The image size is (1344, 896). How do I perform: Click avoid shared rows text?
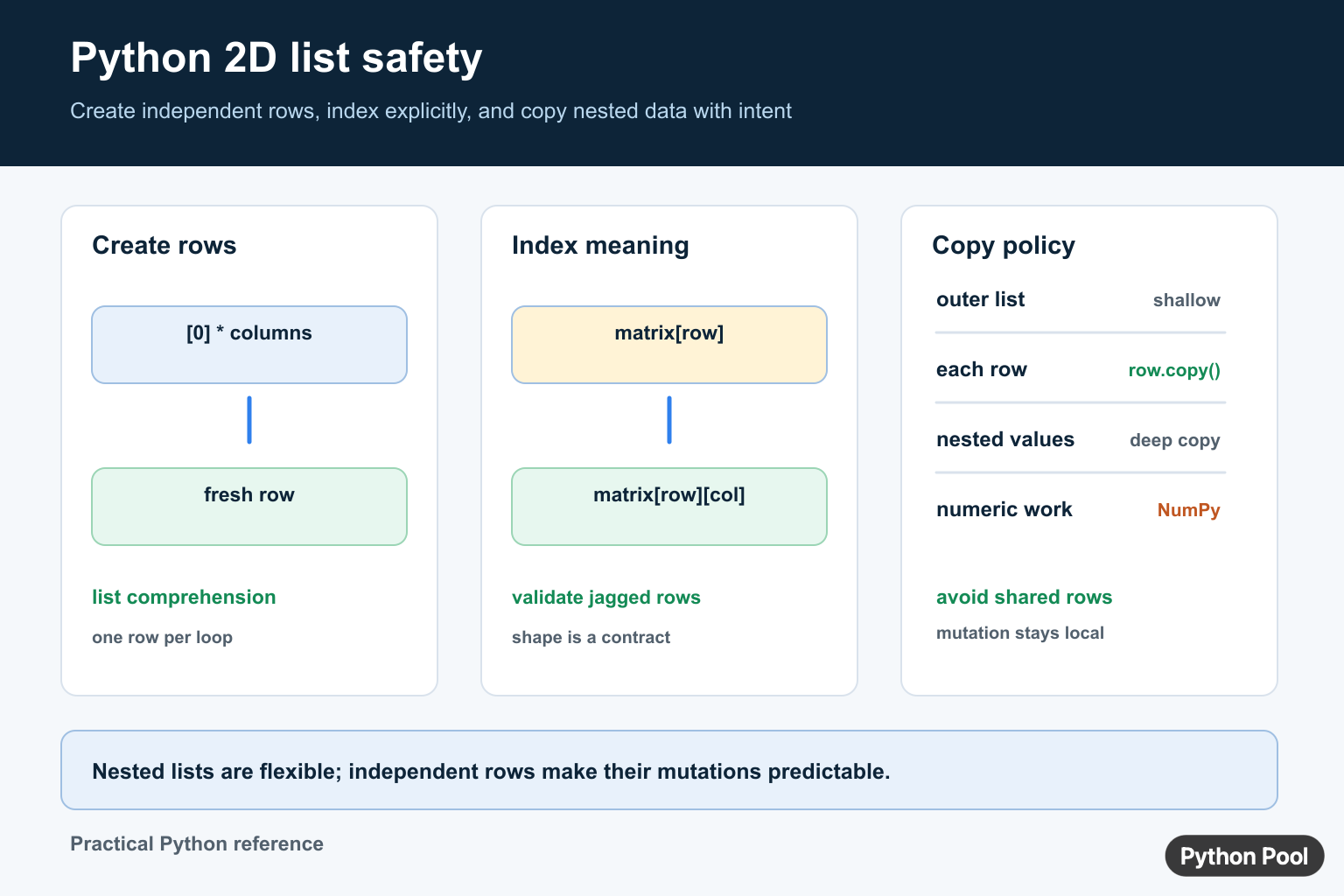[1024, 597]
